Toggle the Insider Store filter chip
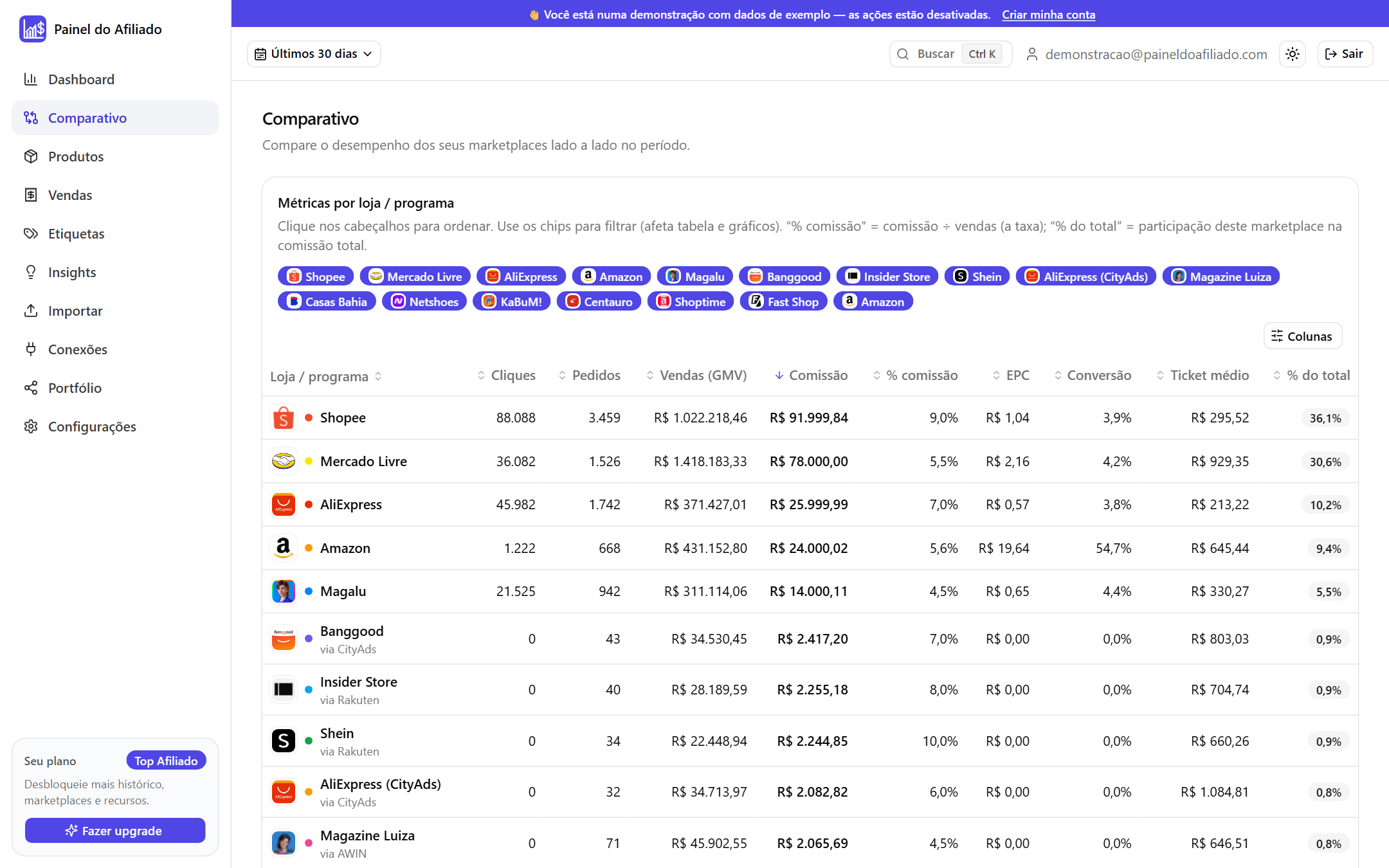The height and width of the screenshot is (868, 1389). (x=887, y=276)
